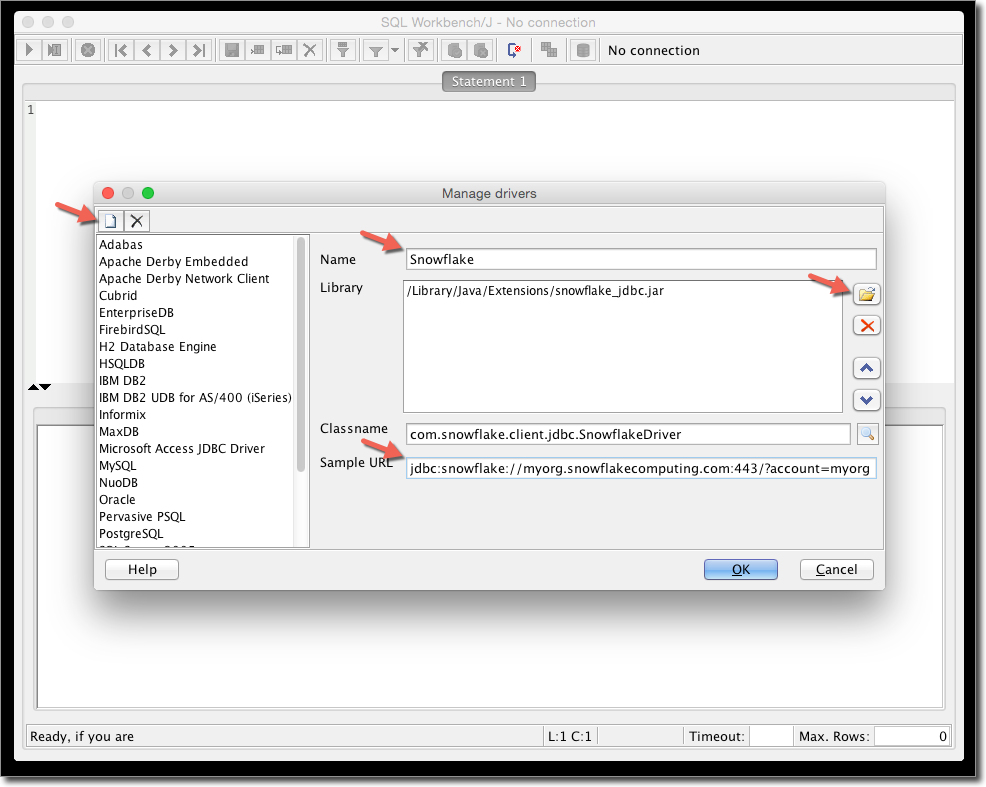The image size is (986, 787).
Task: Edit the Sample URL field
Action: [x=640, y=467]
